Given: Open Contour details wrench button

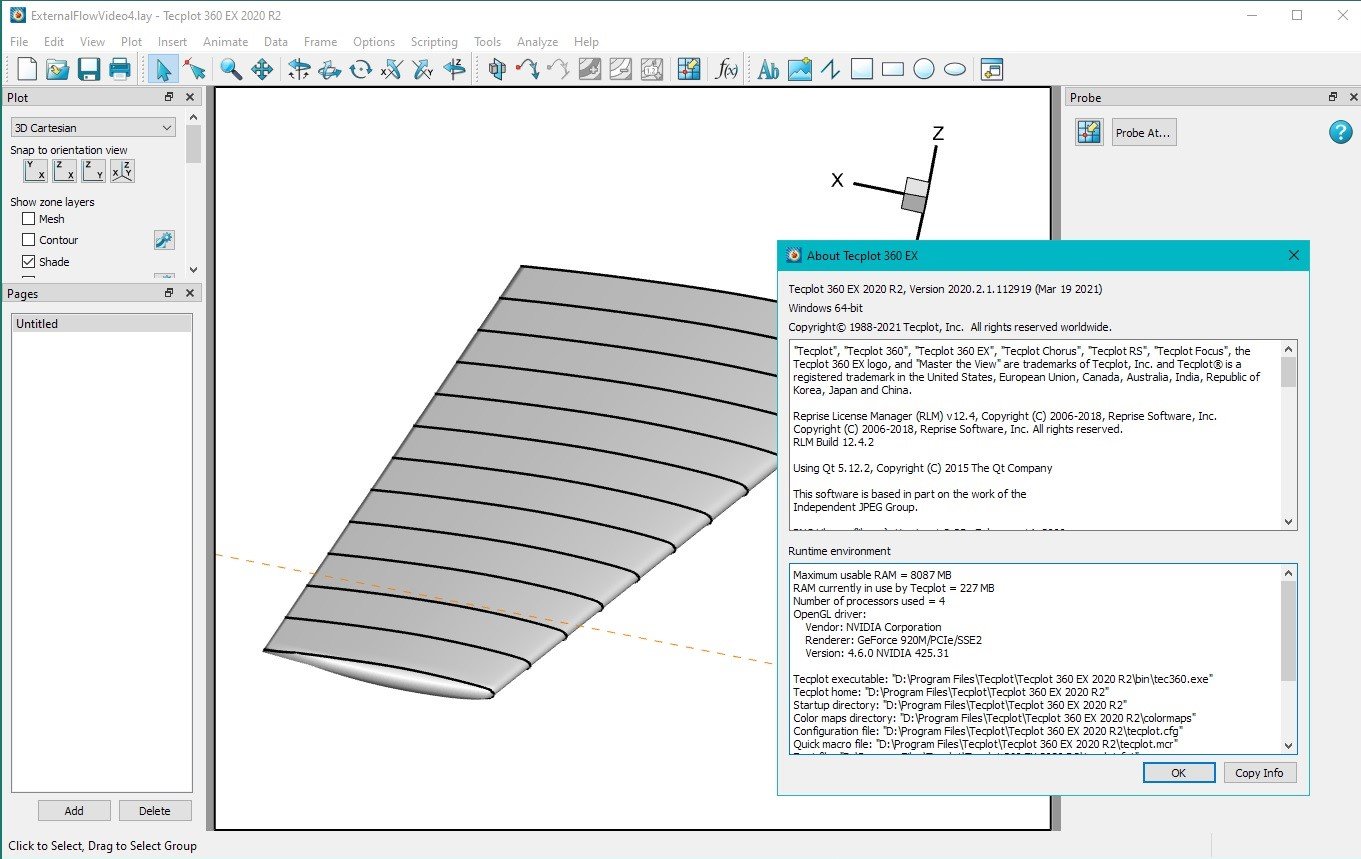Looking at the screenshot, I should 164,240.
